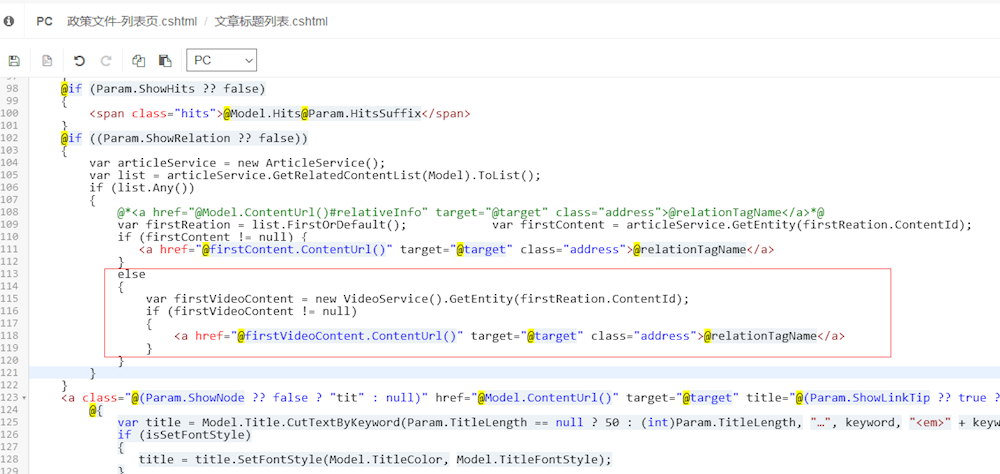1000x474 pixels.
Task: Save the file with the floppy disk icon
Action: [x=14, y=61]
